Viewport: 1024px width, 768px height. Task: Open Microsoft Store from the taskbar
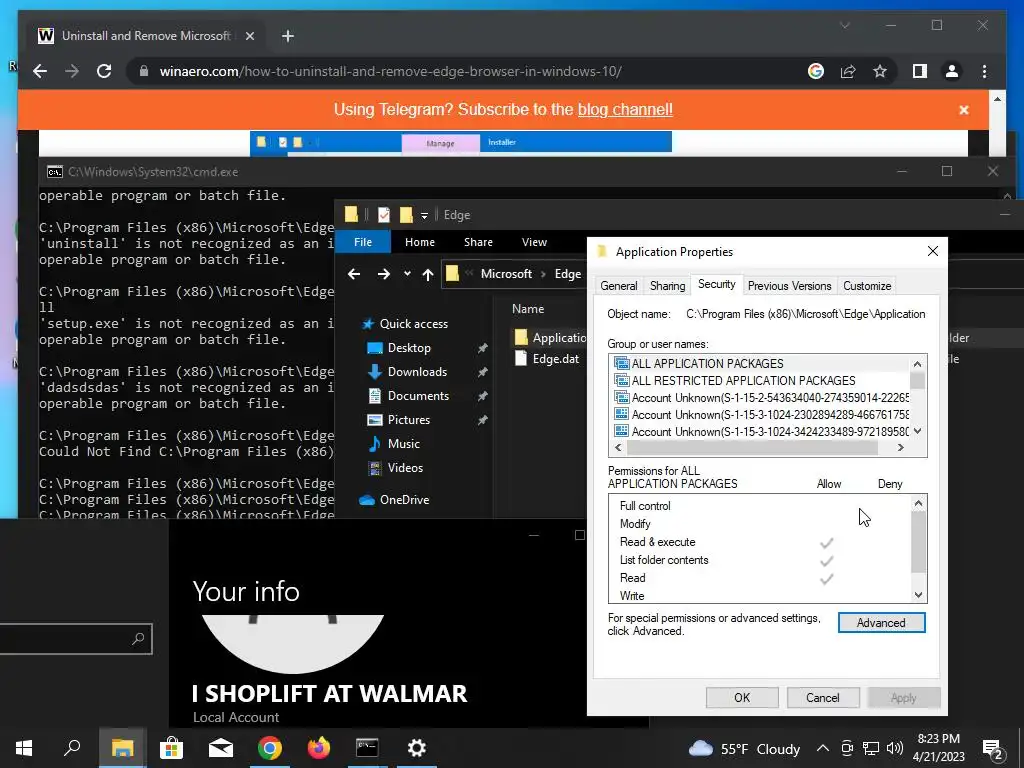[x=171, y=748]
